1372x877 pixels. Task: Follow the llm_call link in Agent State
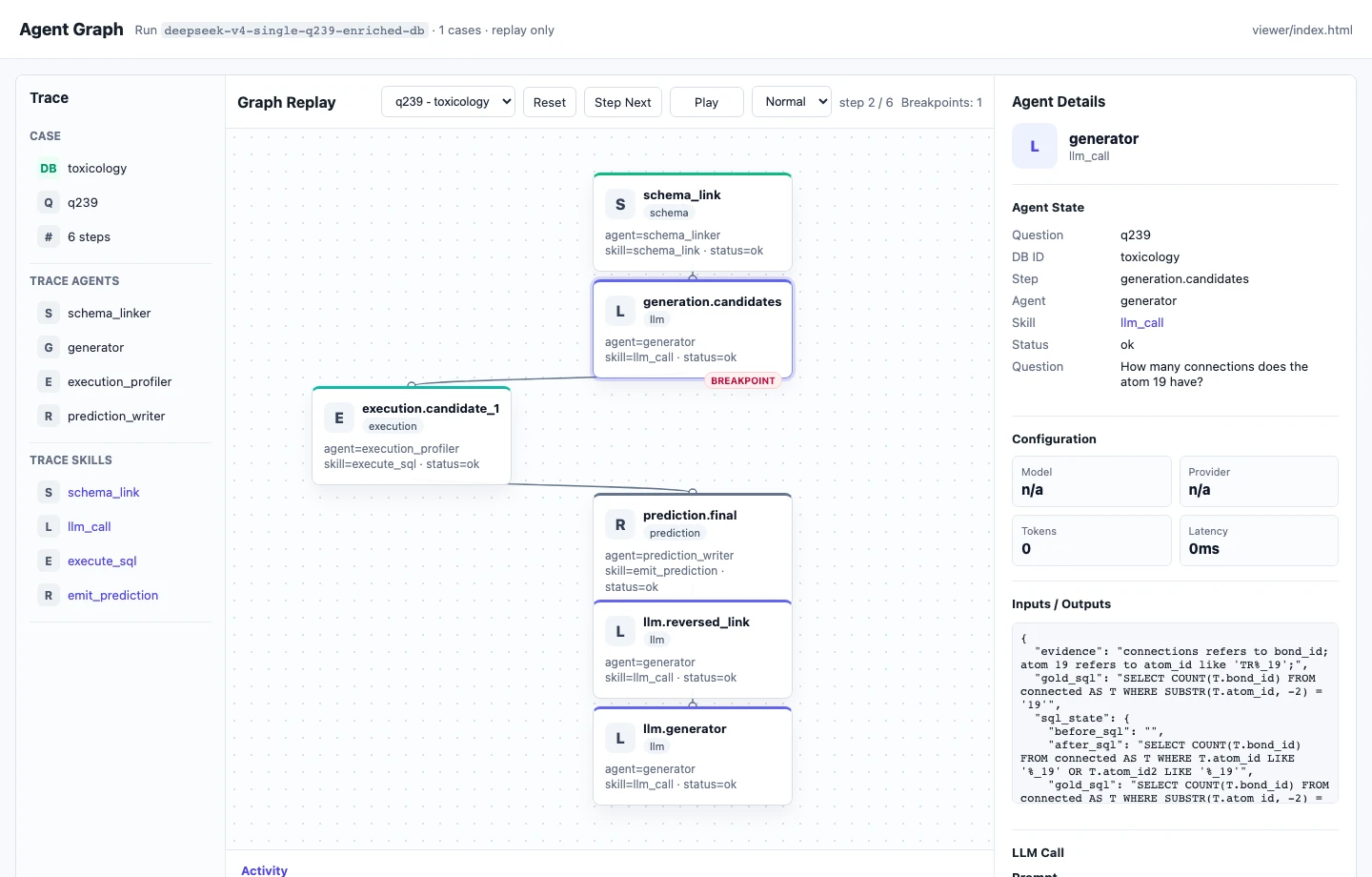click(1142, 323)
